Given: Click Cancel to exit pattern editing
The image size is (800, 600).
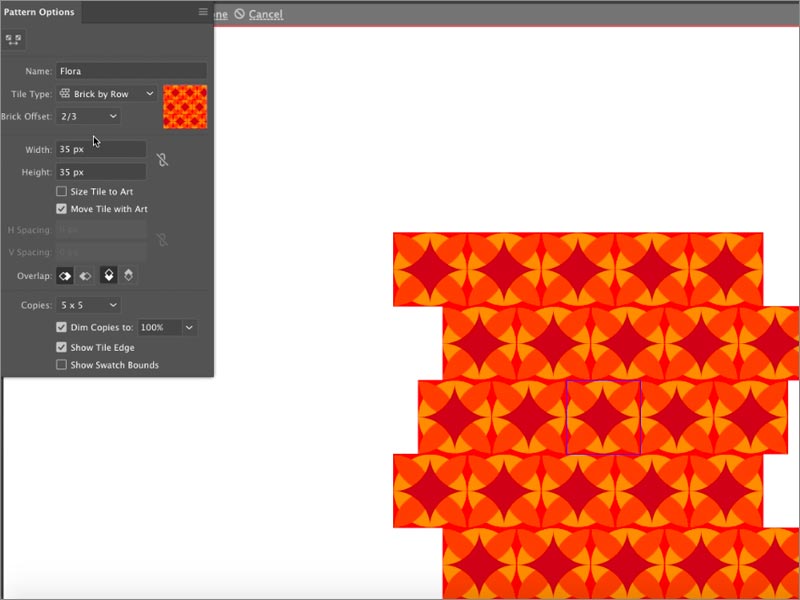Looking at the screenshot, I should tap(265, 14).
